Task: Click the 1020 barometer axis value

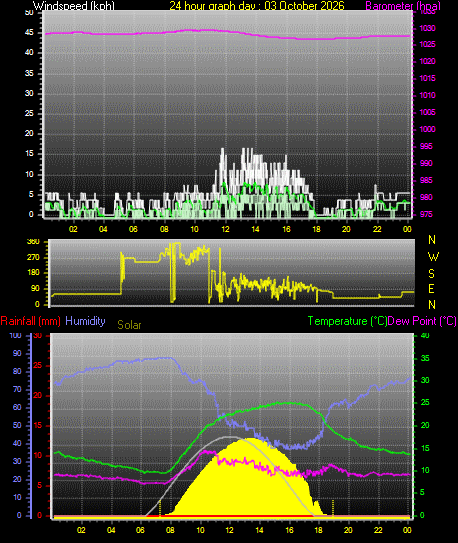Action: 428,61
